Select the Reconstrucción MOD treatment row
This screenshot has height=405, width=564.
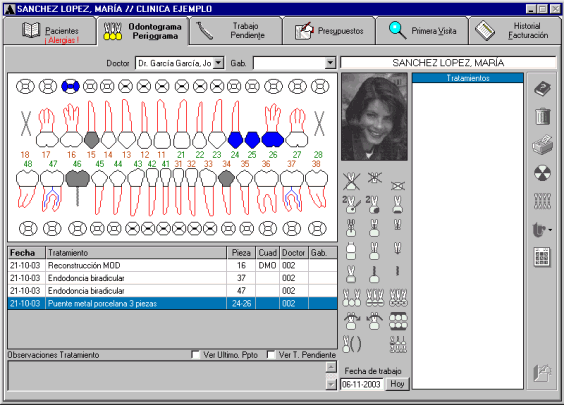tap(172, 265)
